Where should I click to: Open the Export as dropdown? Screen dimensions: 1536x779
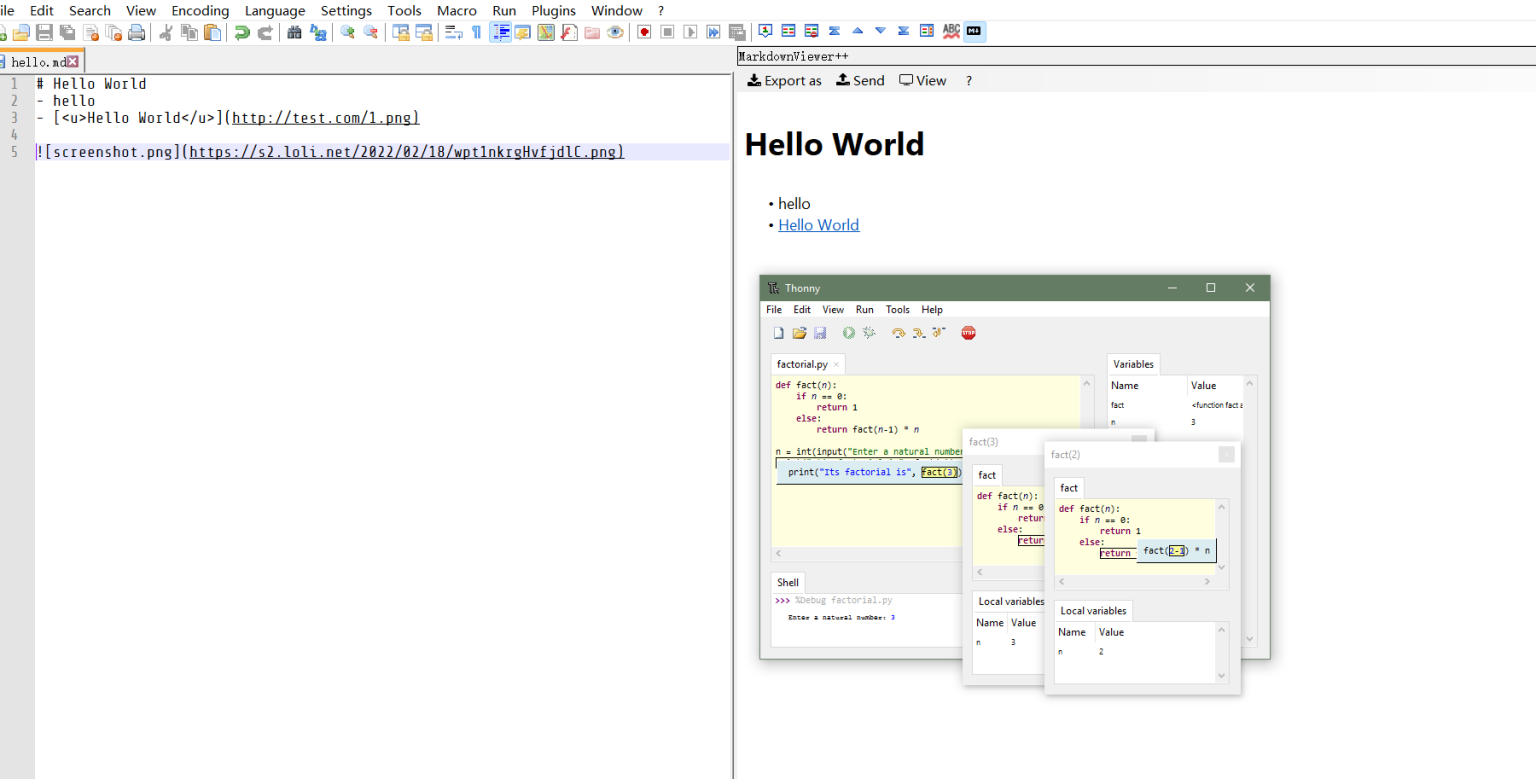784,80
